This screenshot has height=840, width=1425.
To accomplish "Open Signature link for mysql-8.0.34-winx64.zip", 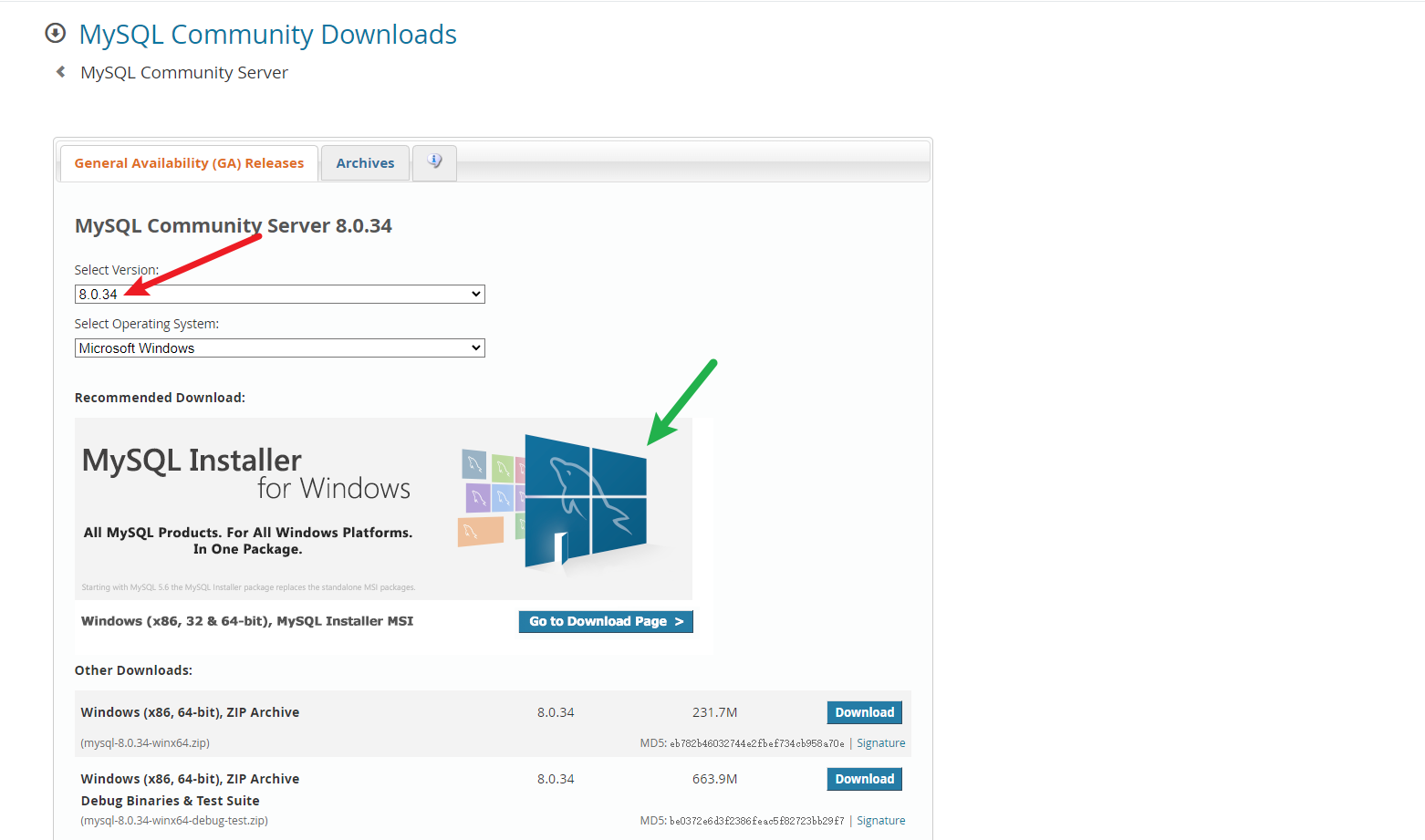I will [x=880, y=743].
